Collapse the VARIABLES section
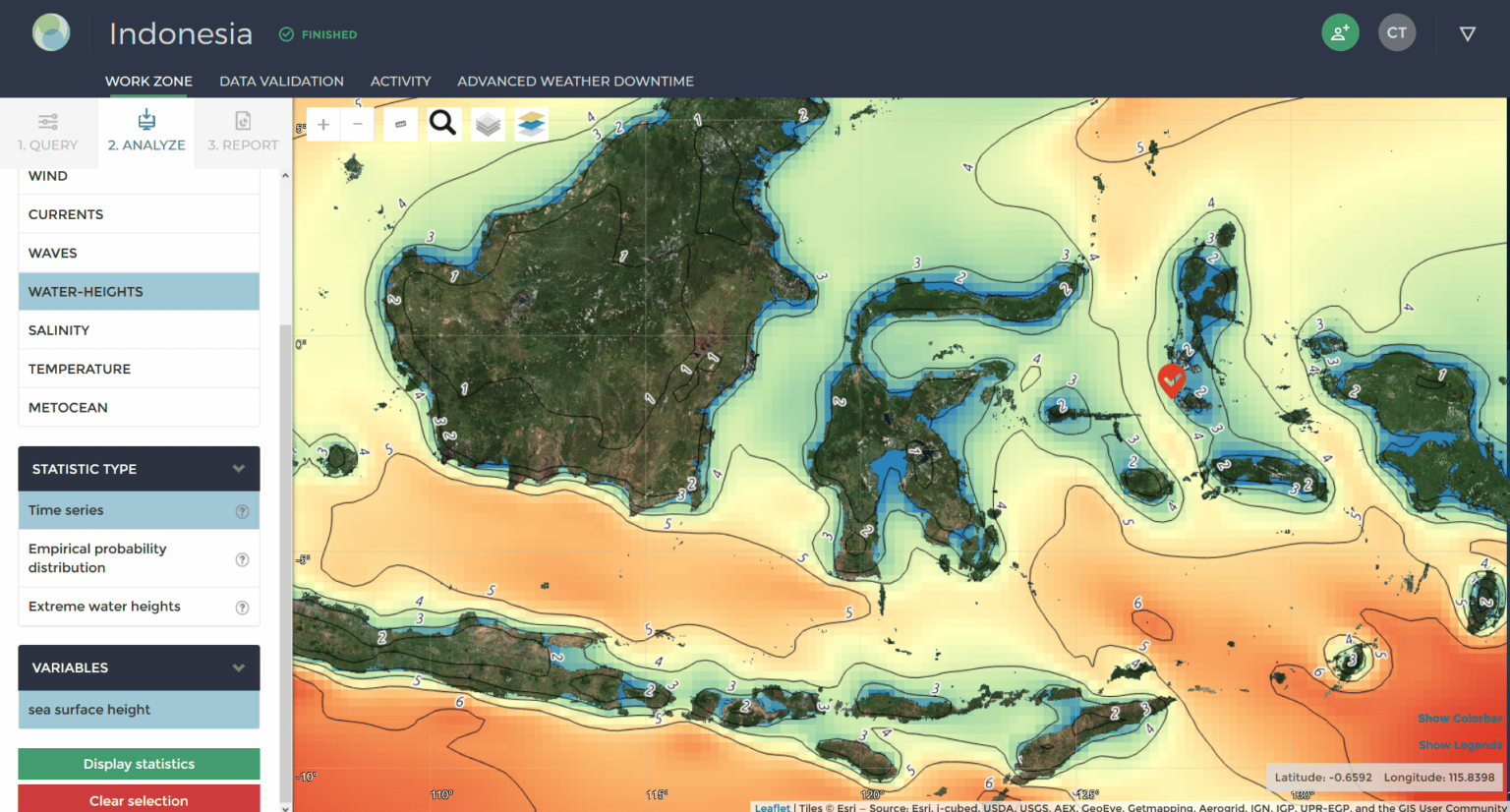 coord(239,667)
